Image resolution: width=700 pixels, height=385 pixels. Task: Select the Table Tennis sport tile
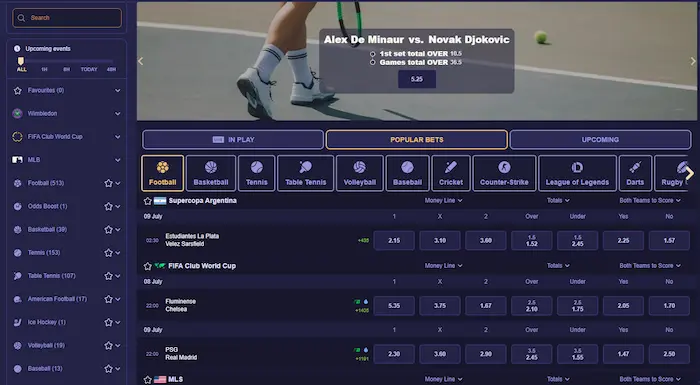click(x=306, y=173)
